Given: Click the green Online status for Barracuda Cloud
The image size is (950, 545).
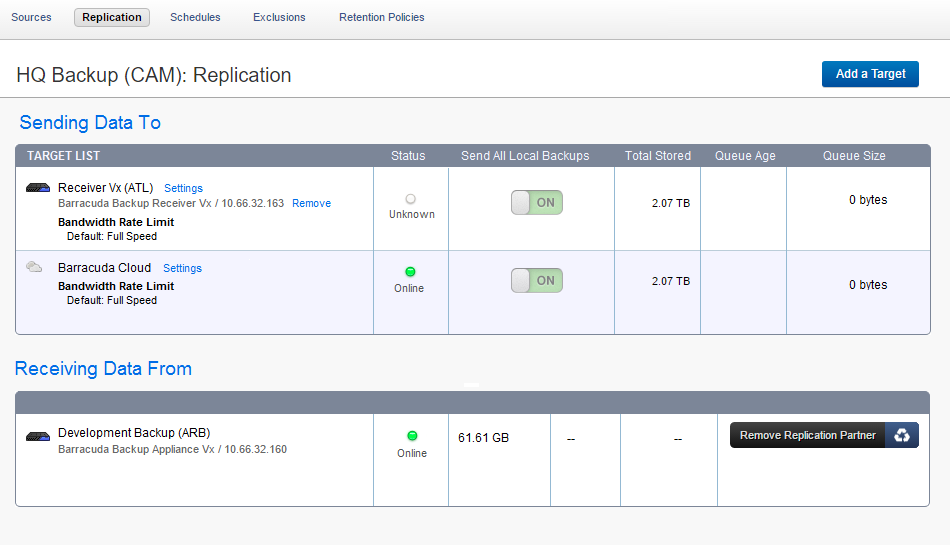Looking at the screenshot, I should coord(410,272).
